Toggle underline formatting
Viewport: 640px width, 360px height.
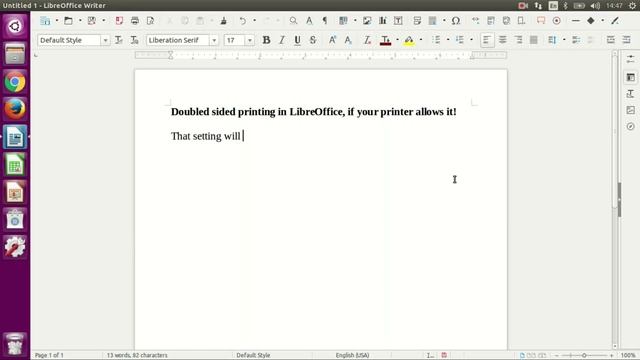(x=297, y=40)
